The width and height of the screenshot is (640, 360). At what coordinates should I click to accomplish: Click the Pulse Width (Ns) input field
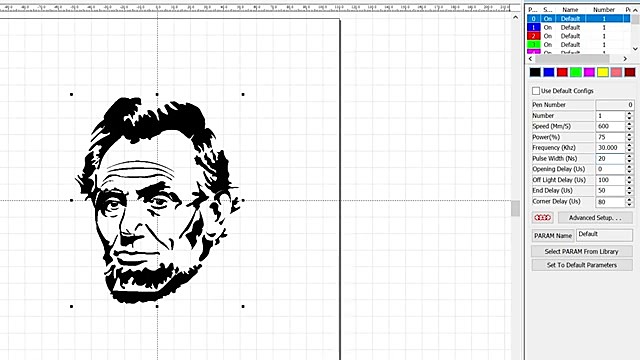(x=611, y=158)
